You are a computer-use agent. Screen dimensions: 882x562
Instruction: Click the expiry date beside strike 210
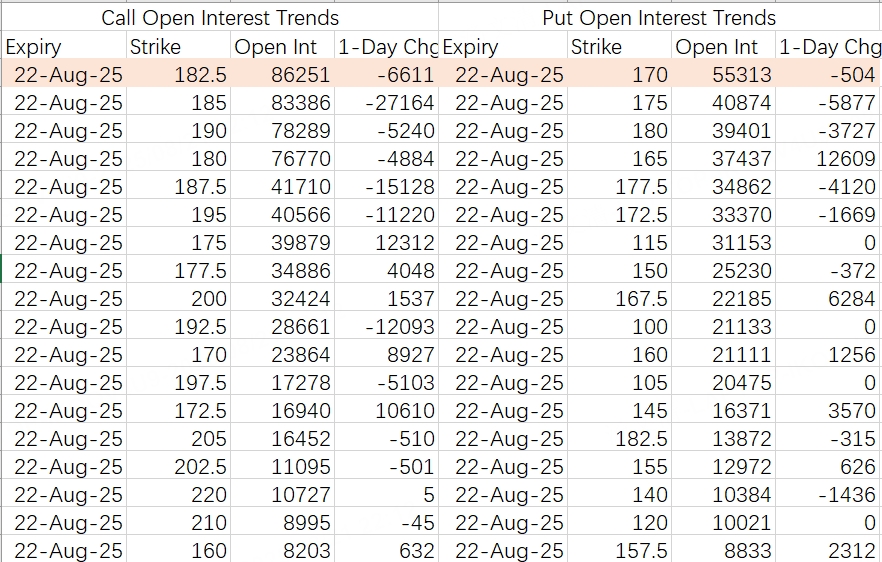coord(68,523)
